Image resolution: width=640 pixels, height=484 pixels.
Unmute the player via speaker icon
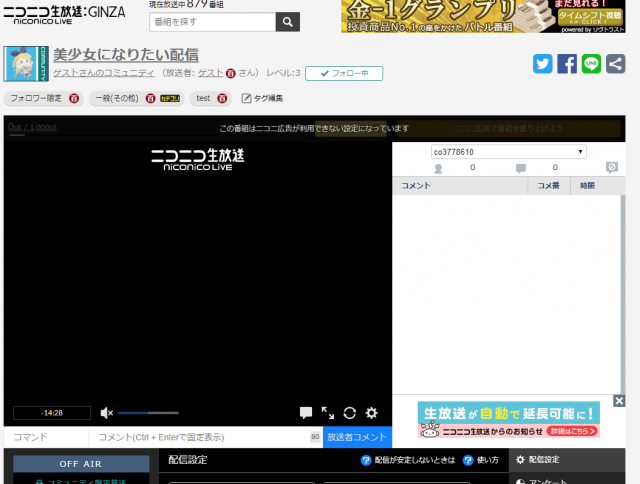107,413
